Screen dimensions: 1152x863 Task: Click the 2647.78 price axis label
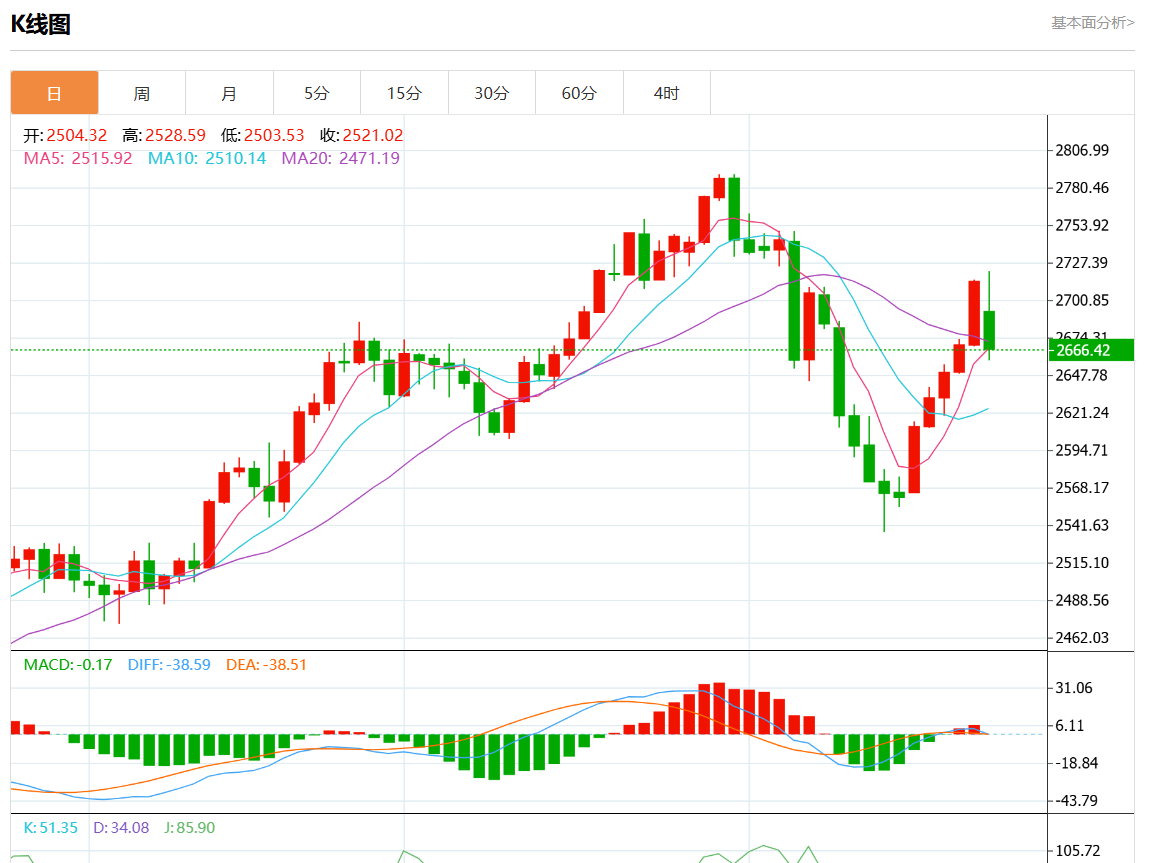1082,375
